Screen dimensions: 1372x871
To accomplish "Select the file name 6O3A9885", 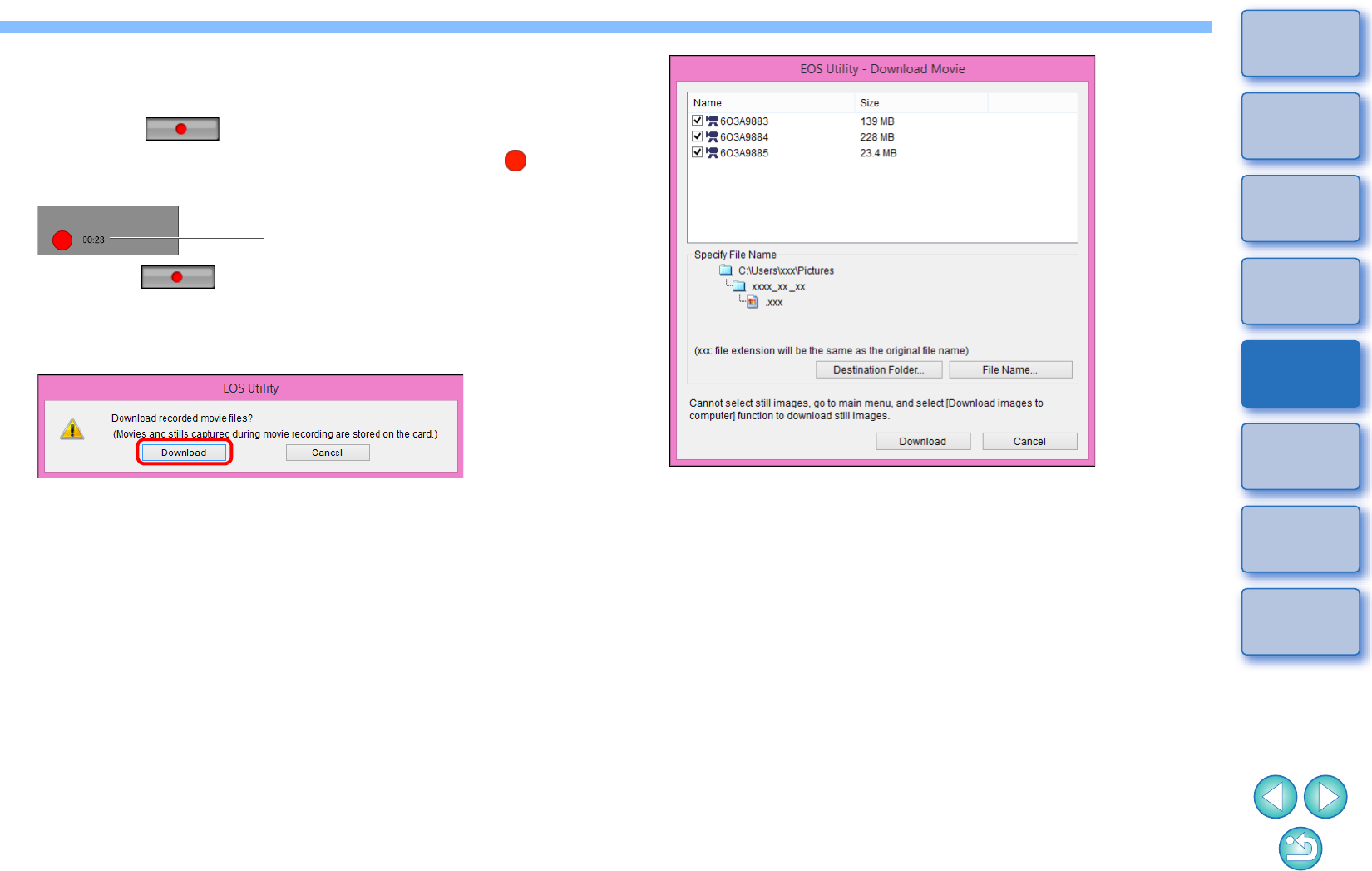I will (x=744, y=153).
